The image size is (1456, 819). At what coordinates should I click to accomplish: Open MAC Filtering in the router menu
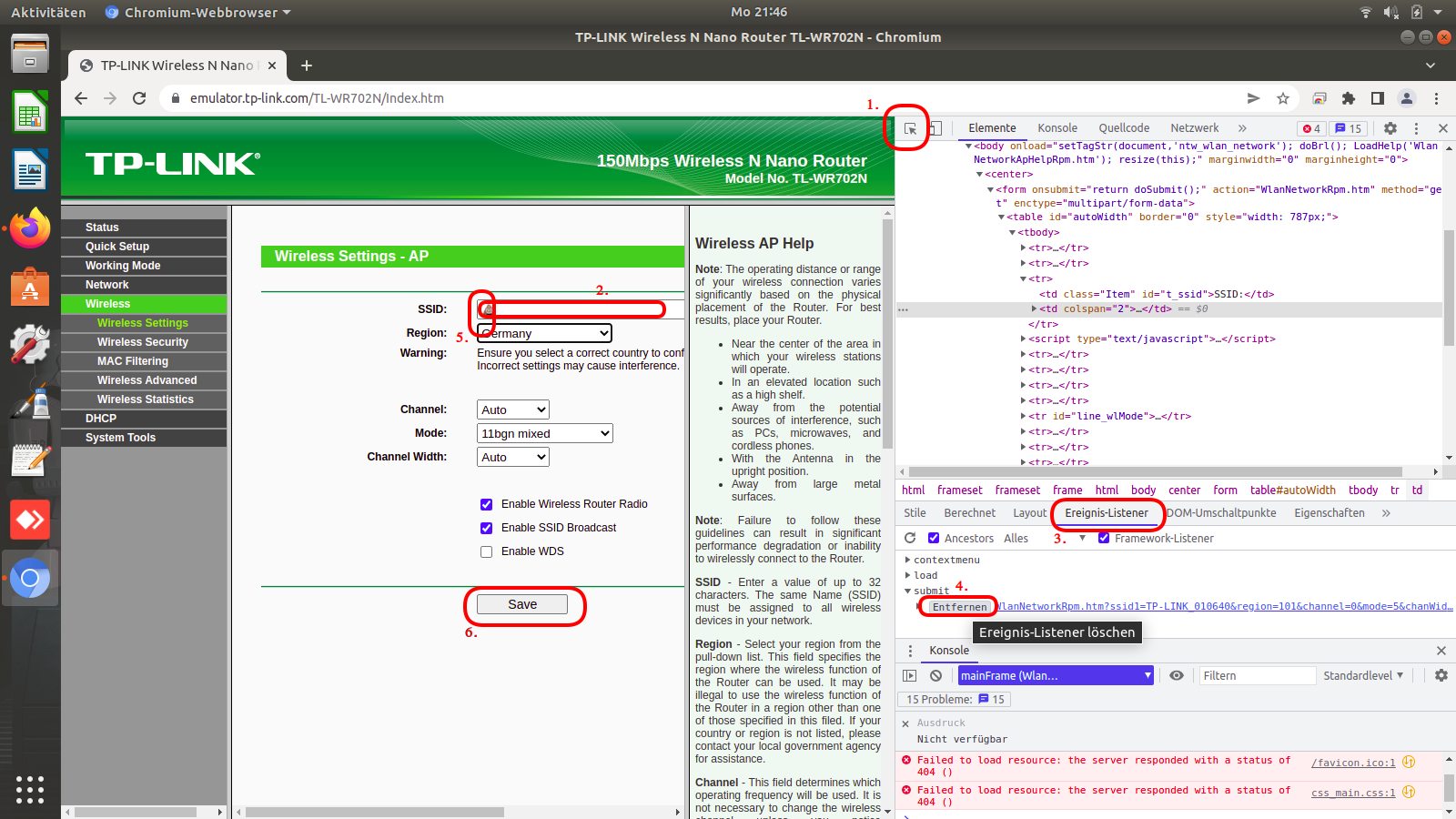pyautogui.click(x=133, y=361)
